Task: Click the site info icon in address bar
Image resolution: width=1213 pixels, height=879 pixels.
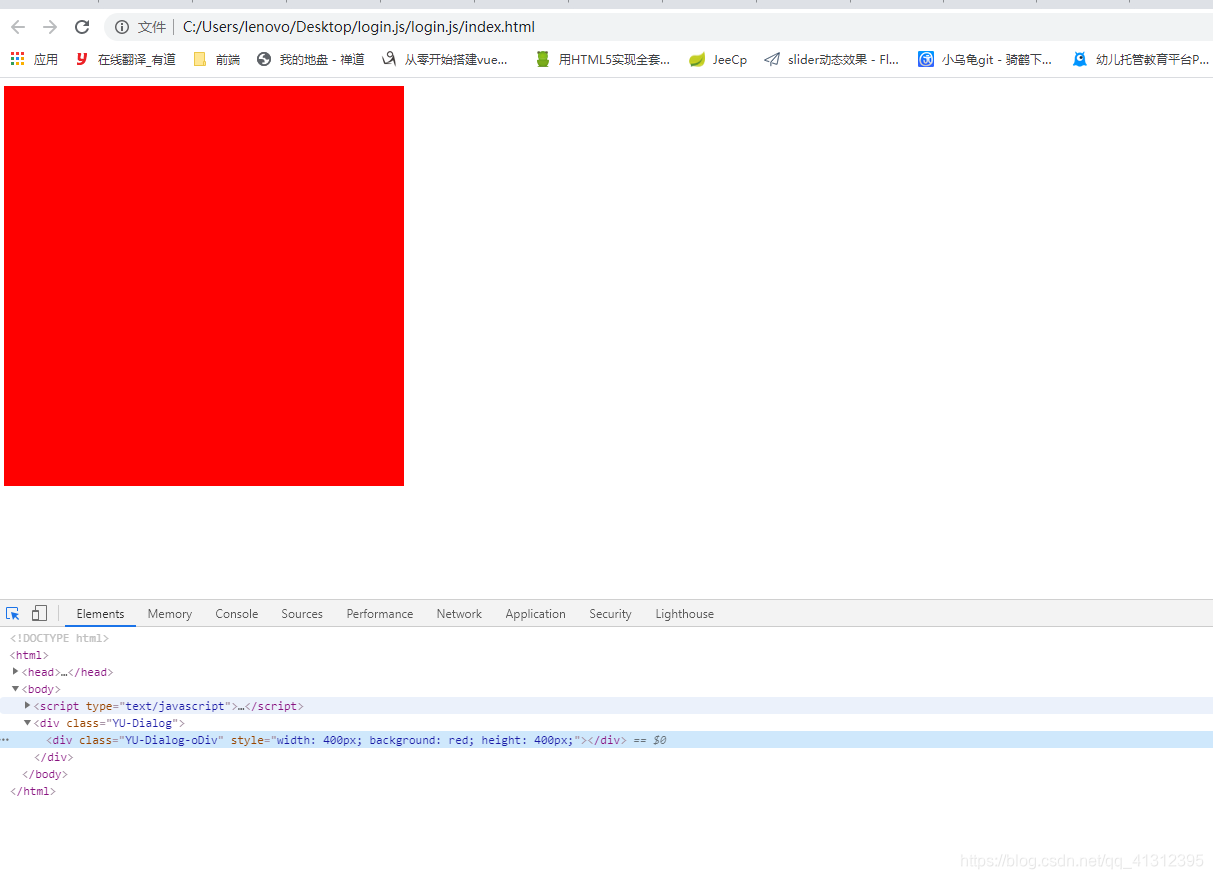Action: tap(122, 27)
